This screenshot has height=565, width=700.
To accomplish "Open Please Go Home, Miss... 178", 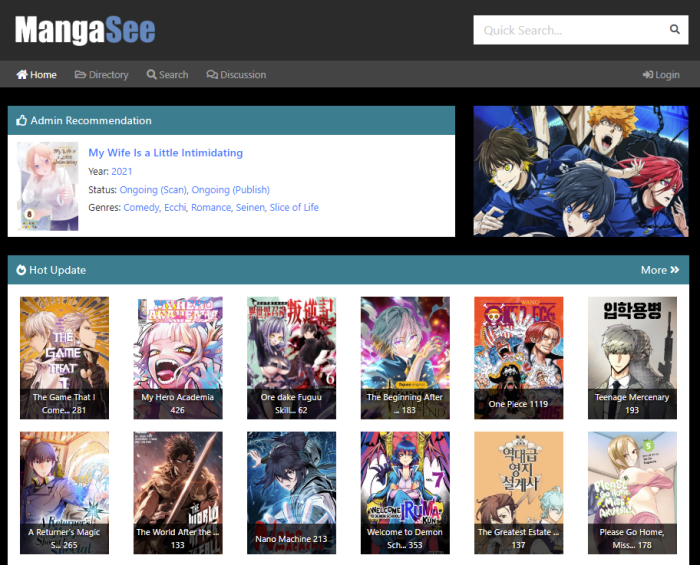I will [x=632, y=493].
